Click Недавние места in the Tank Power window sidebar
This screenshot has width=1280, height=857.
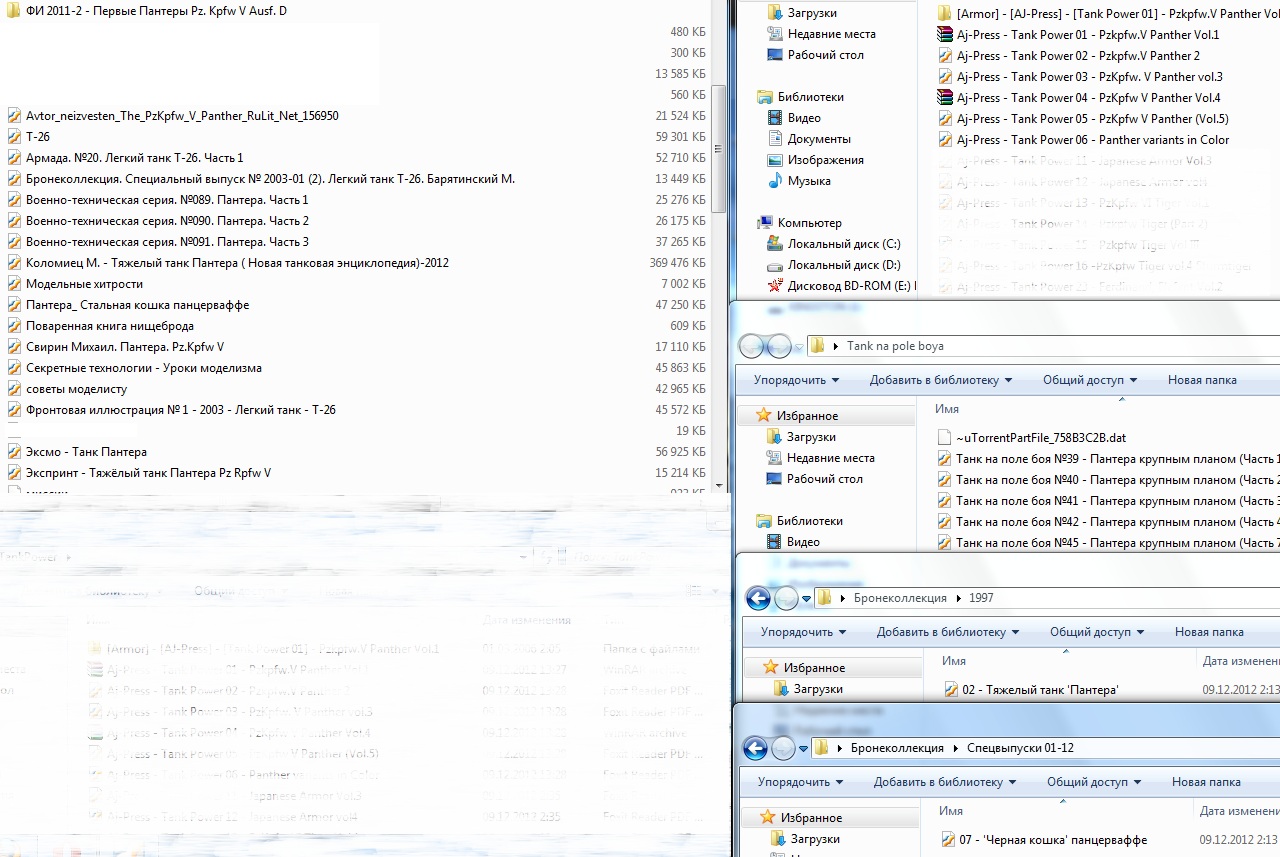[x=831, y=34]
